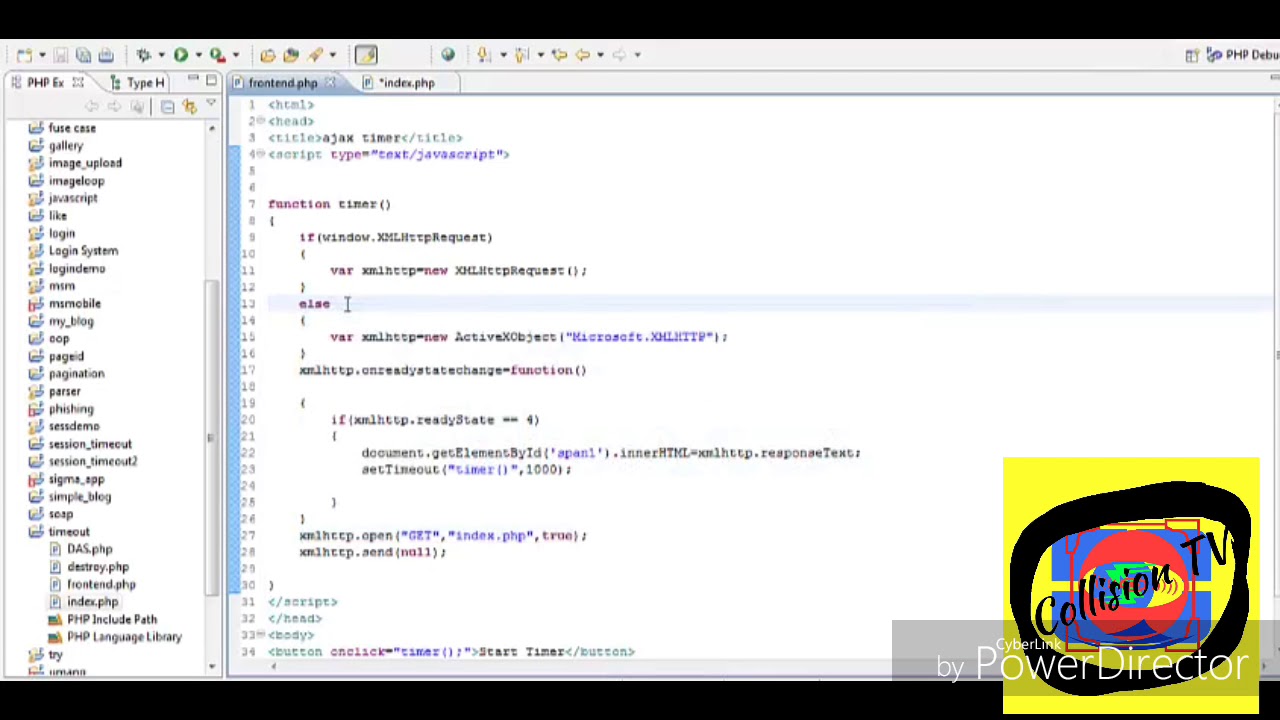
Task: Maximize the PHP Explorer panel
Action: [211, 80]
